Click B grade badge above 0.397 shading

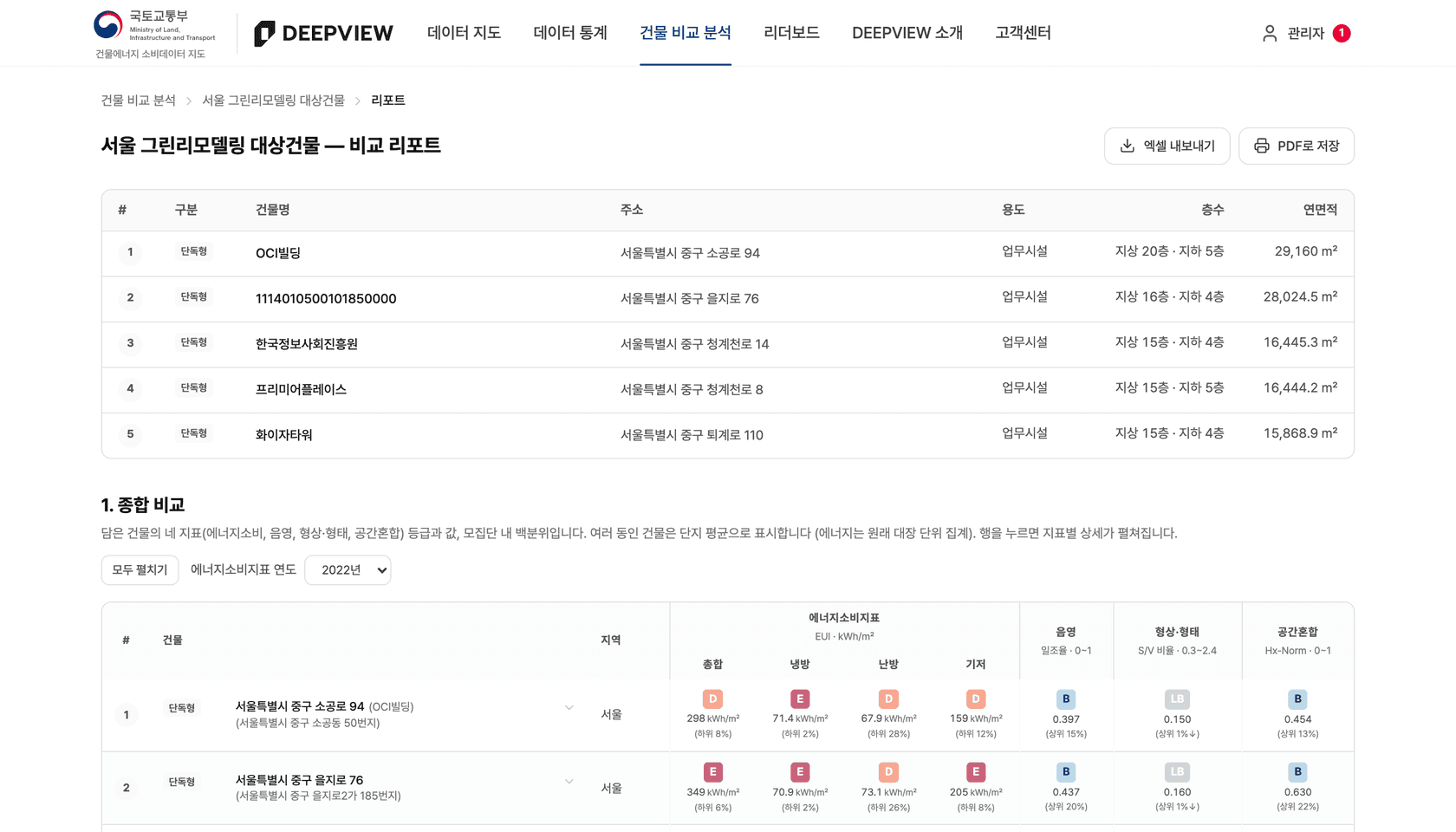pyautogui.click(x=1066, y=699)
